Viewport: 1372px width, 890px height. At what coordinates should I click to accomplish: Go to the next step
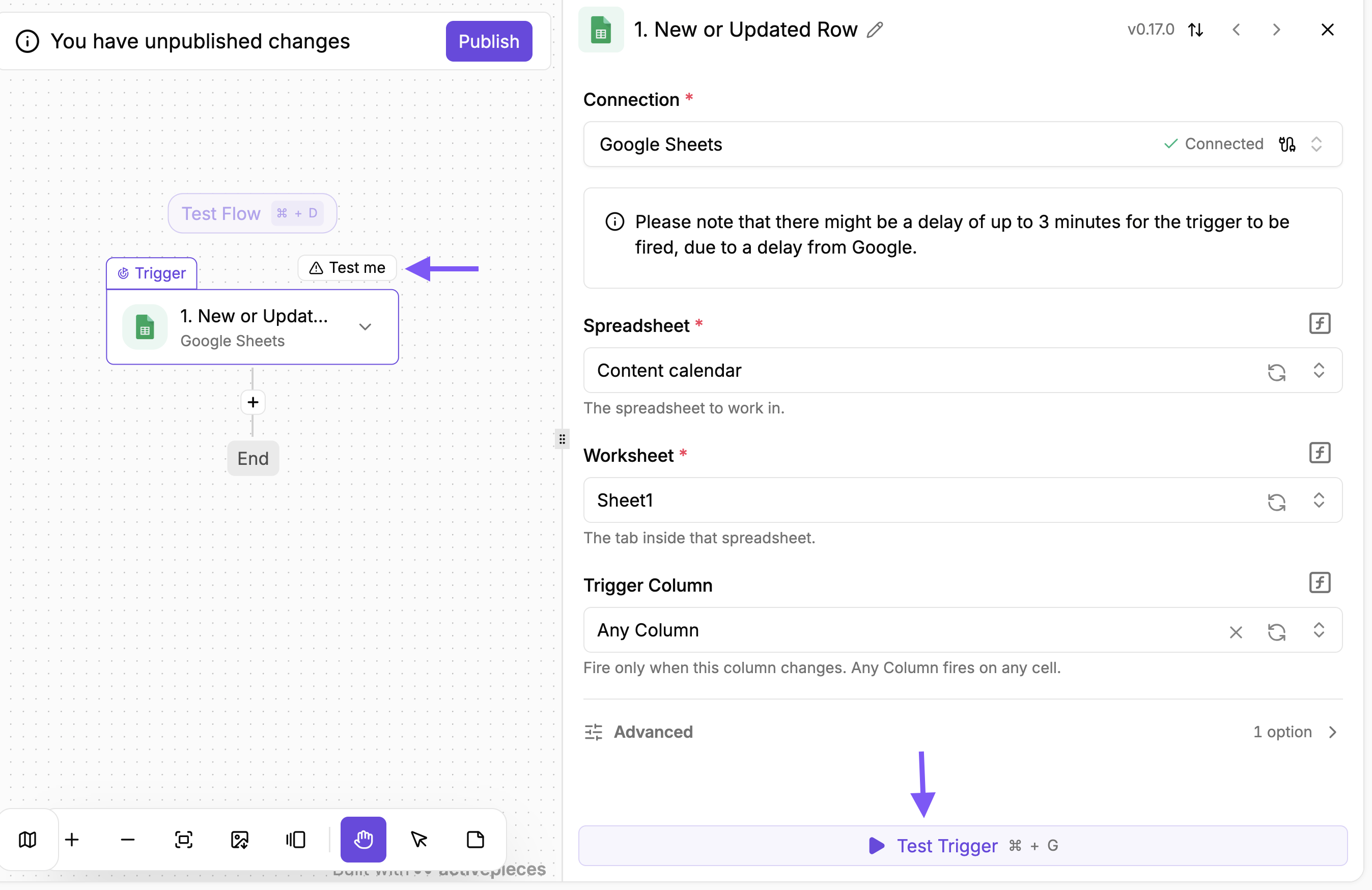click(1276, 30)
